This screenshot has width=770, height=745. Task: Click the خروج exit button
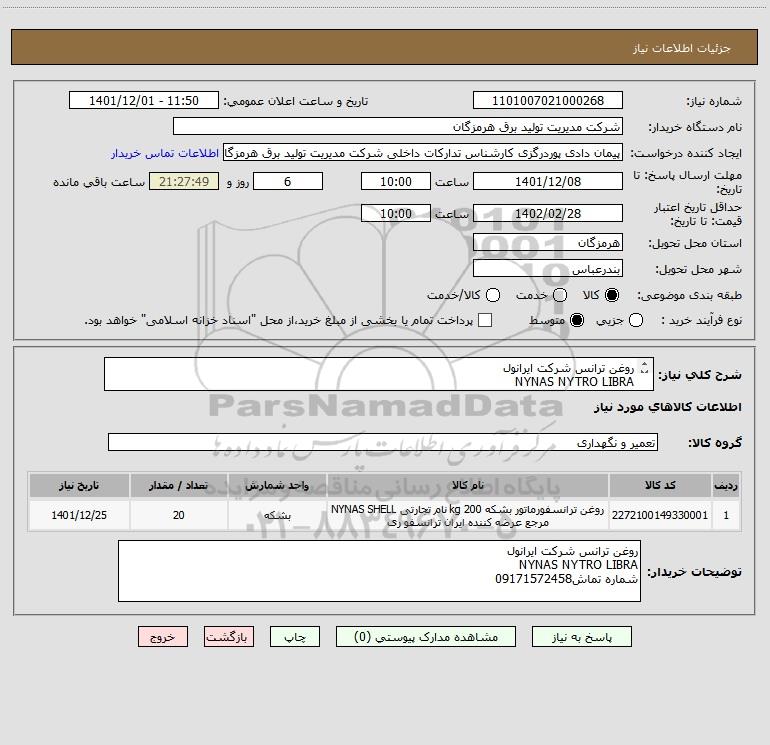(163, 637)
